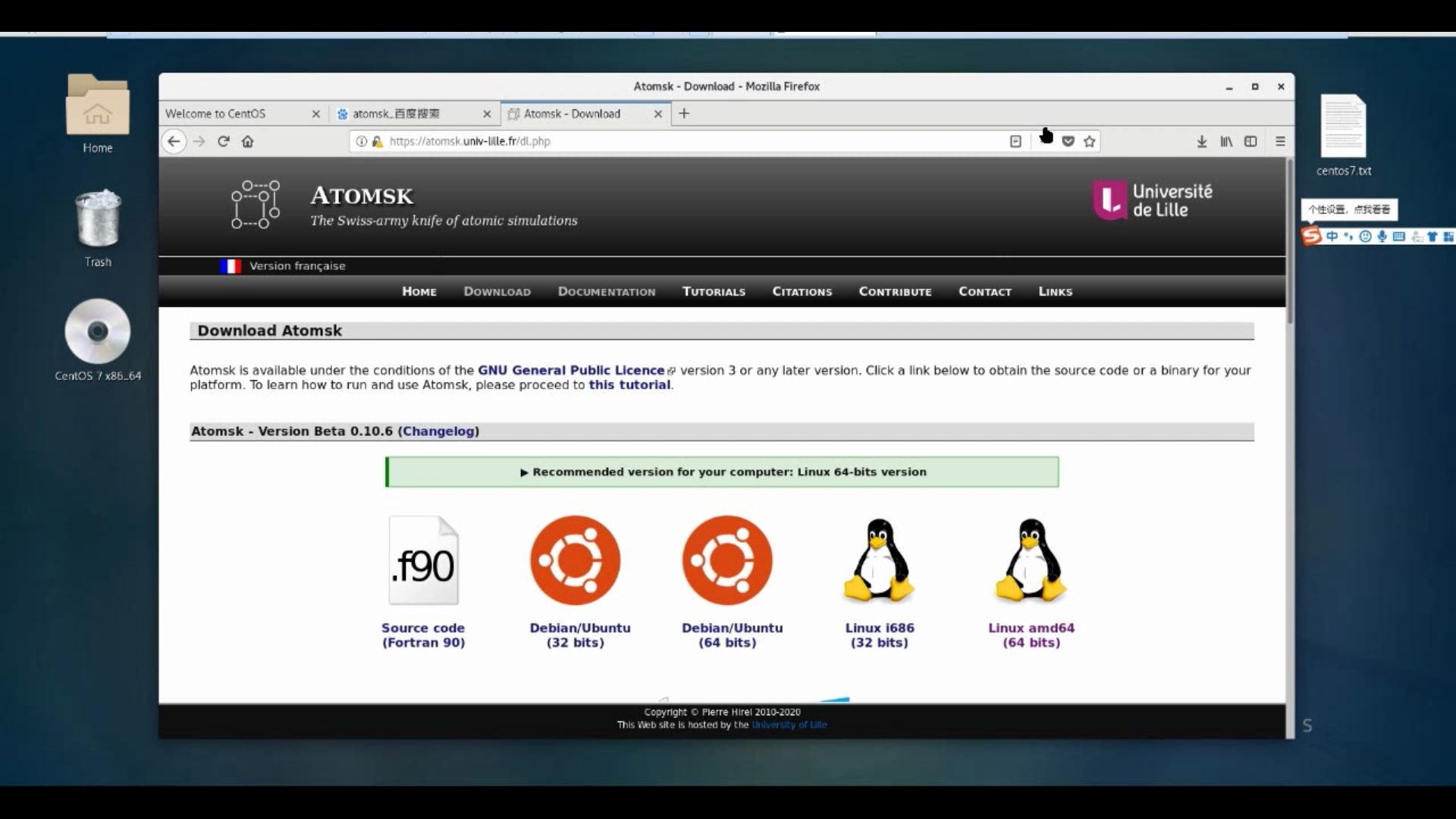Open the Tutorials navigation menu item
The width and height of the screenshot is (1456, 819).
(714, 291)
